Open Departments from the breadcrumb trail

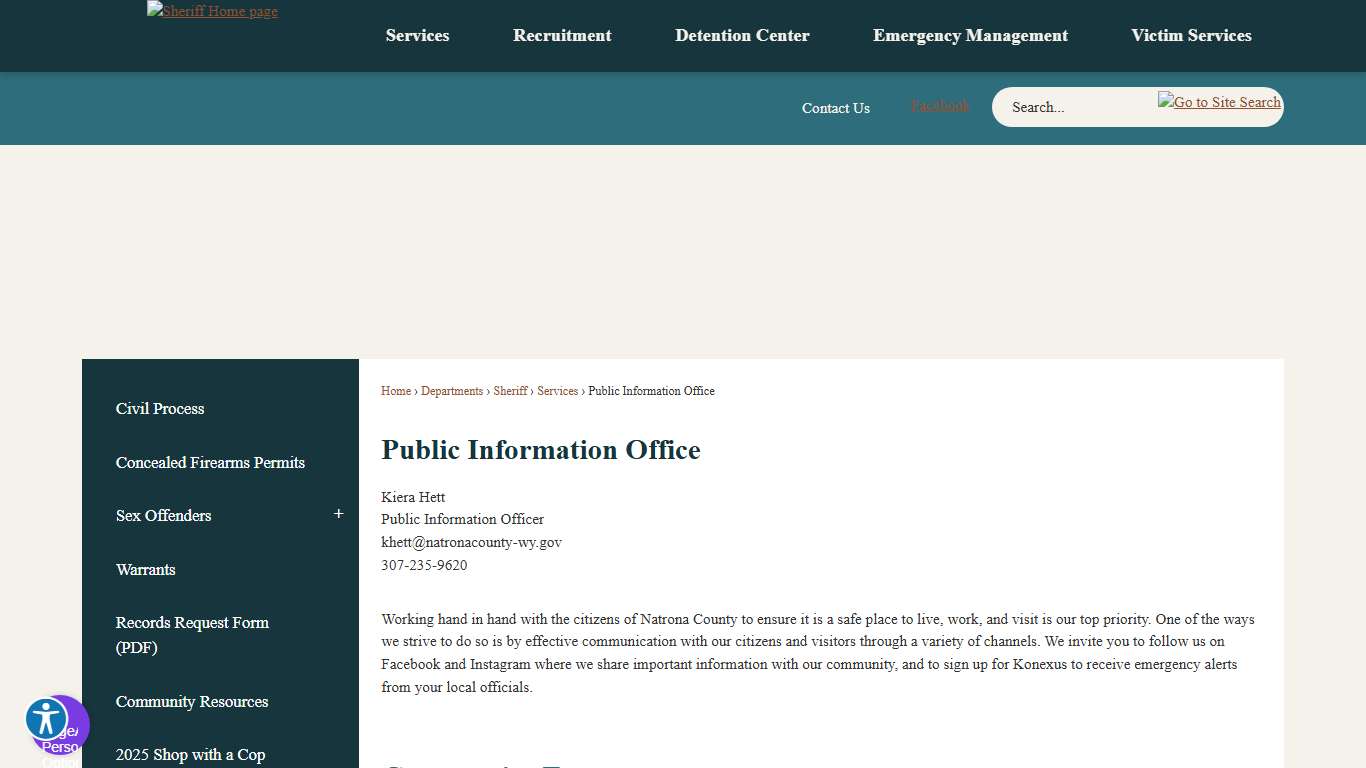coord(452,391)
